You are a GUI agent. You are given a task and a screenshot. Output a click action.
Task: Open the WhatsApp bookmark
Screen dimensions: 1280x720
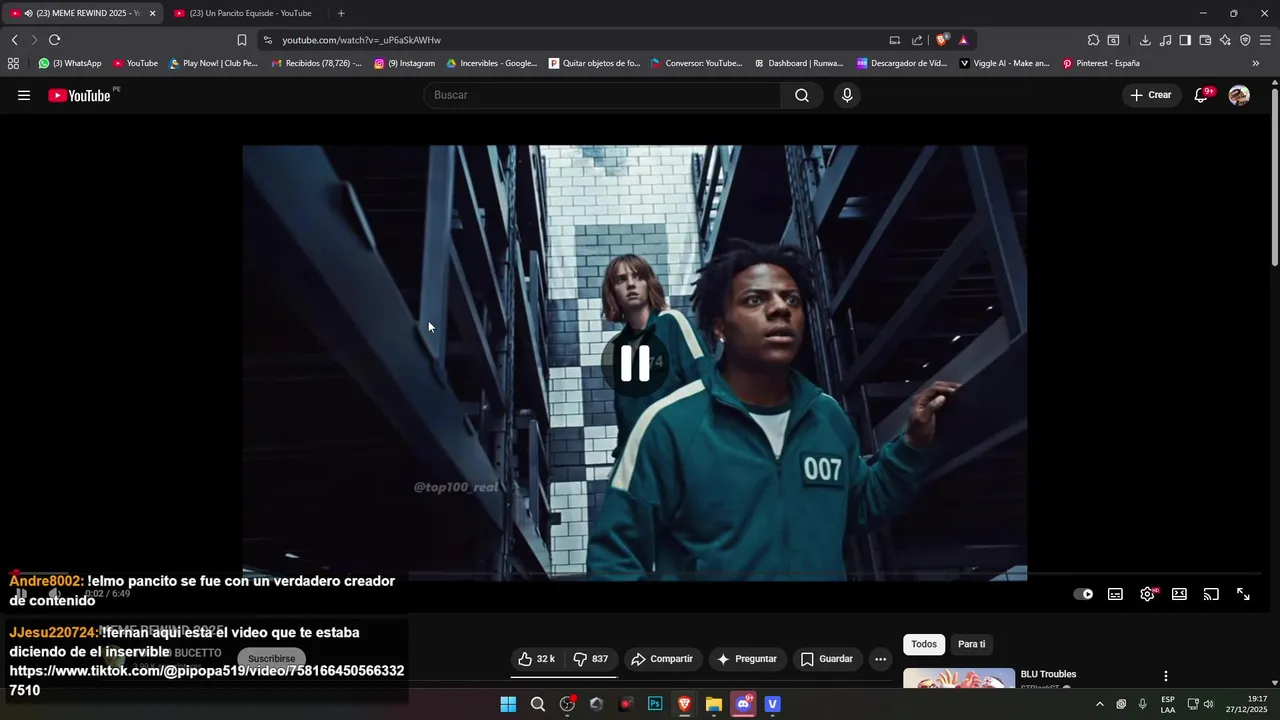point(70,63)
